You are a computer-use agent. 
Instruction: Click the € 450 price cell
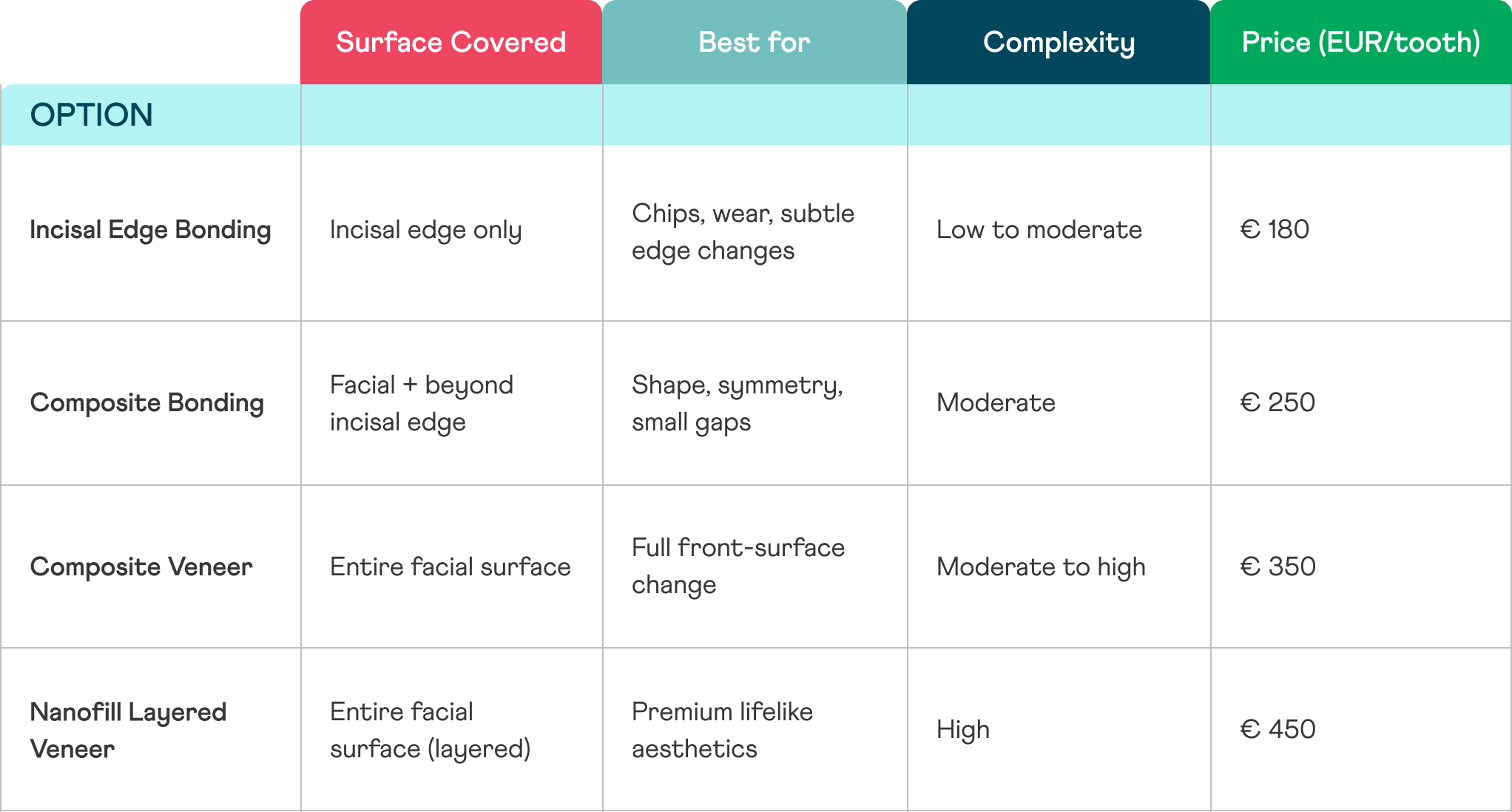tap(1278, 730)
